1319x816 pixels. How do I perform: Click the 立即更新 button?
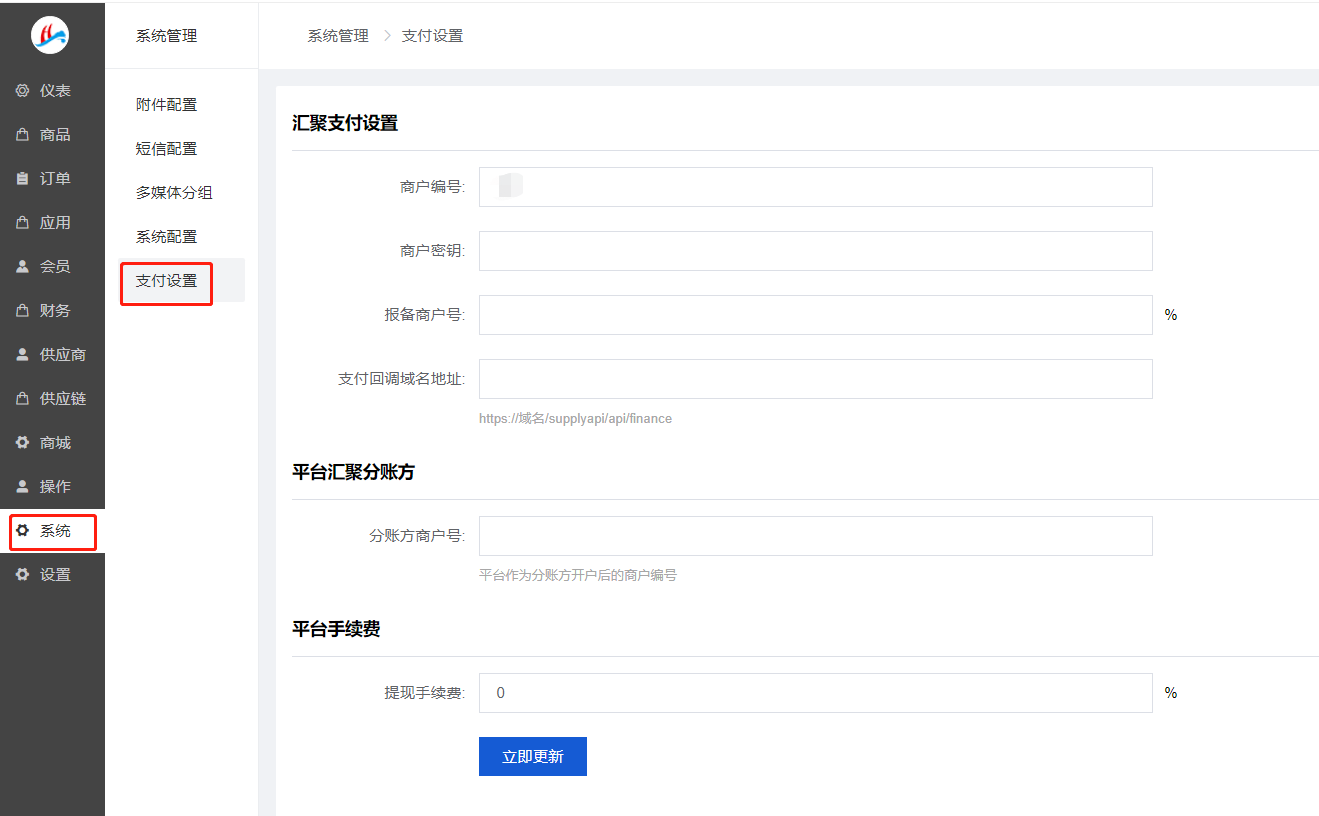[x=532, y=757]
